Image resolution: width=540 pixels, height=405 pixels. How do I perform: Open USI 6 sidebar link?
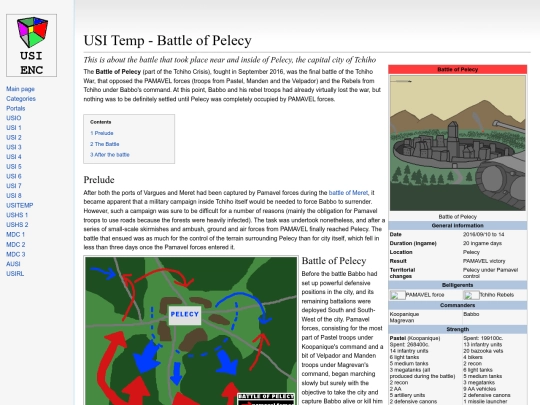13,176
